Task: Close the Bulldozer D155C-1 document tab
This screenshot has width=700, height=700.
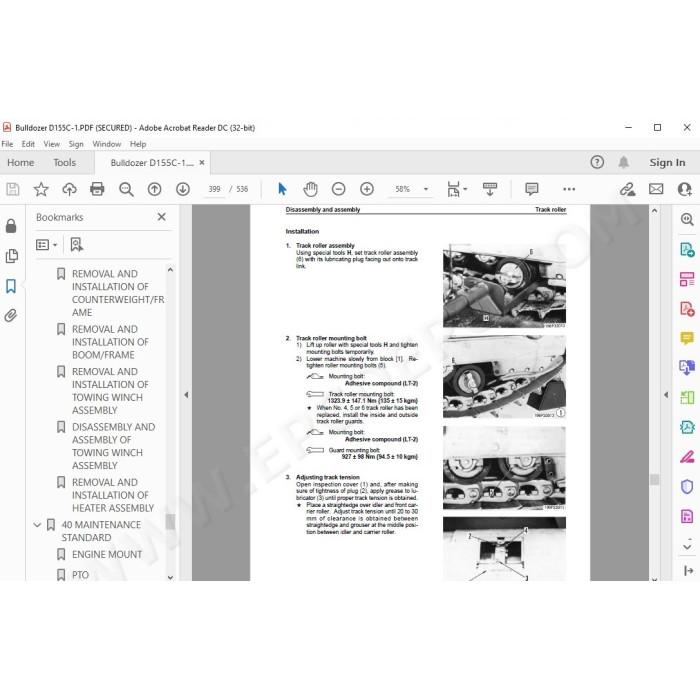Action: pos(202,162)
